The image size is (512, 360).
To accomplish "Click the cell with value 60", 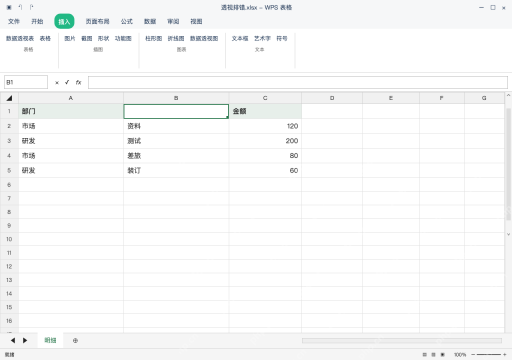I will click(x=265, y=170).
